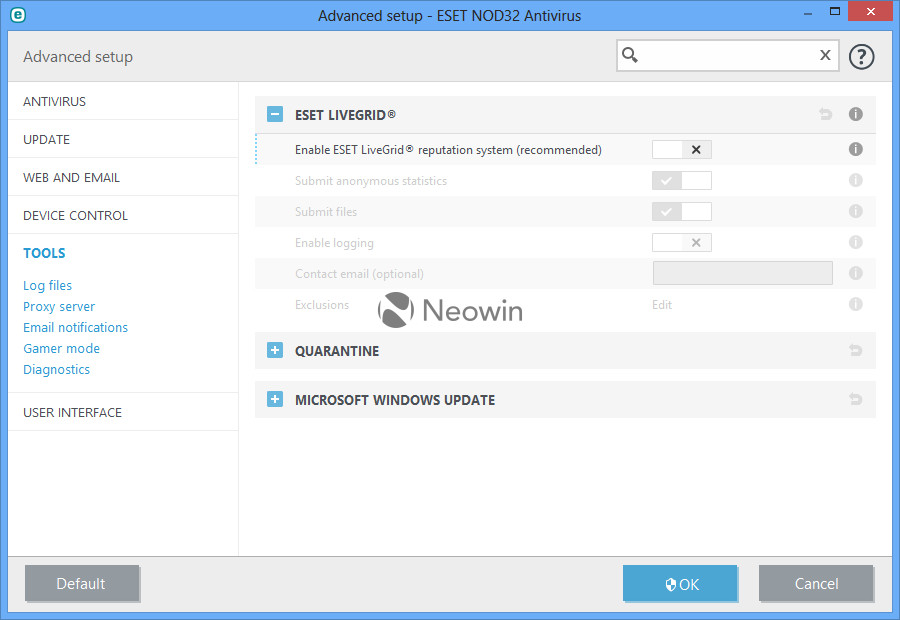This screenshot has height=620, width=900.
Task: Confirm settings with OK button
Action: [x=680, y=583]
